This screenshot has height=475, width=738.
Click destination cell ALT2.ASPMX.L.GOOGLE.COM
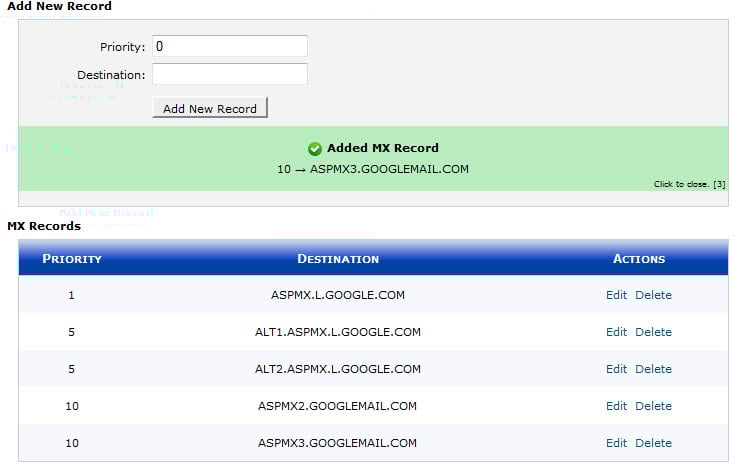click(x=337, y=369)
